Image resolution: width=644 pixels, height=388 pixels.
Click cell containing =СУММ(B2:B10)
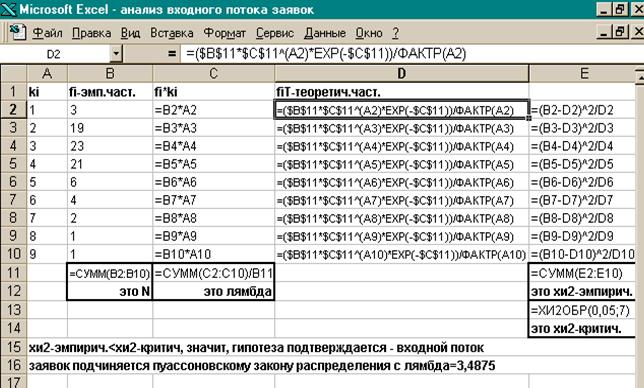[110, 273]
